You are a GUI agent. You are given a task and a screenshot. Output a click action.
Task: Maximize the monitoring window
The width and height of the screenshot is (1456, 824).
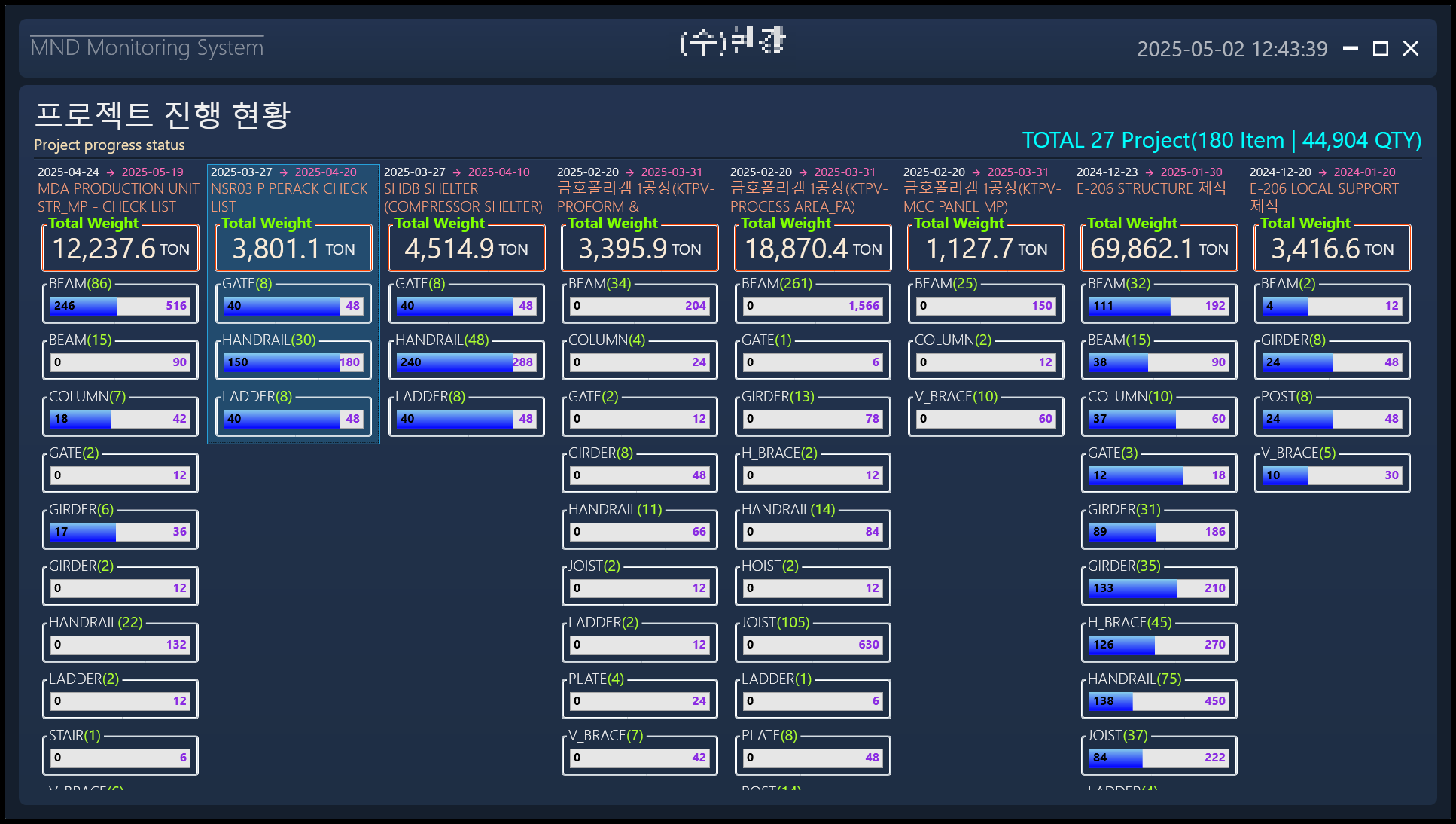coord(1381,48)
